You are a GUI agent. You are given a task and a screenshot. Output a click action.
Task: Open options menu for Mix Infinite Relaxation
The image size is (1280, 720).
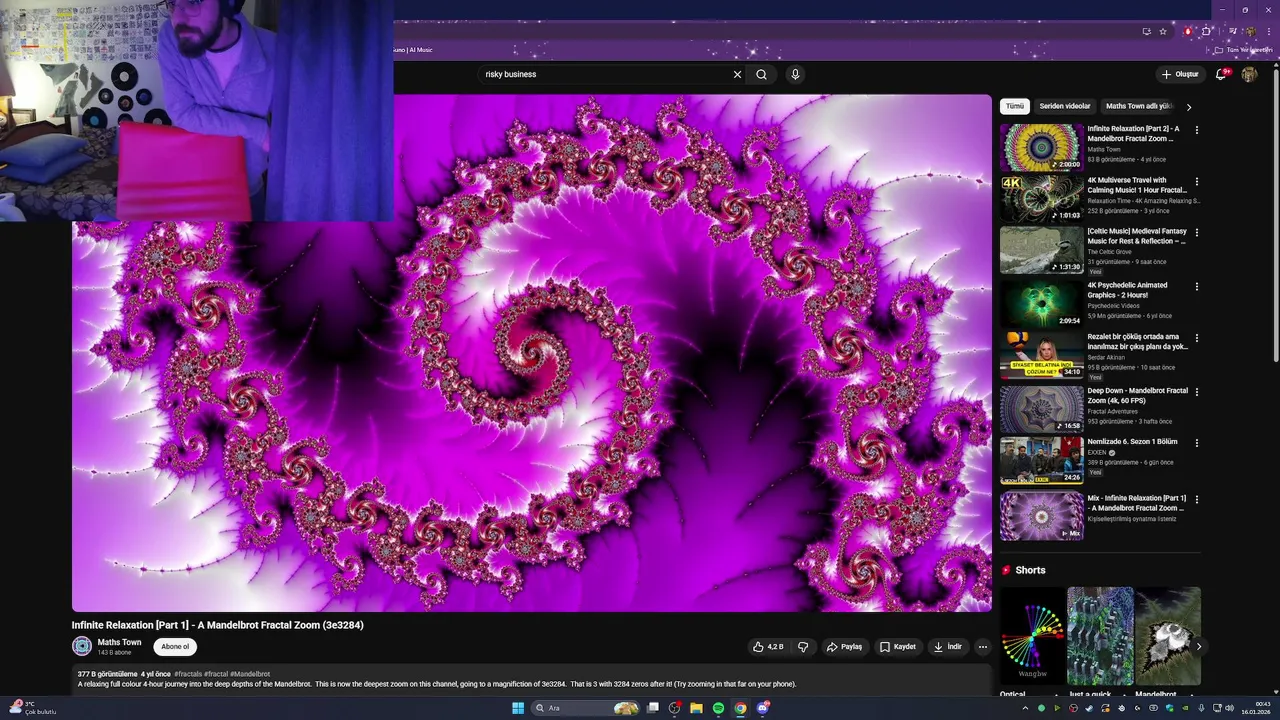[x=1197, y=499]
